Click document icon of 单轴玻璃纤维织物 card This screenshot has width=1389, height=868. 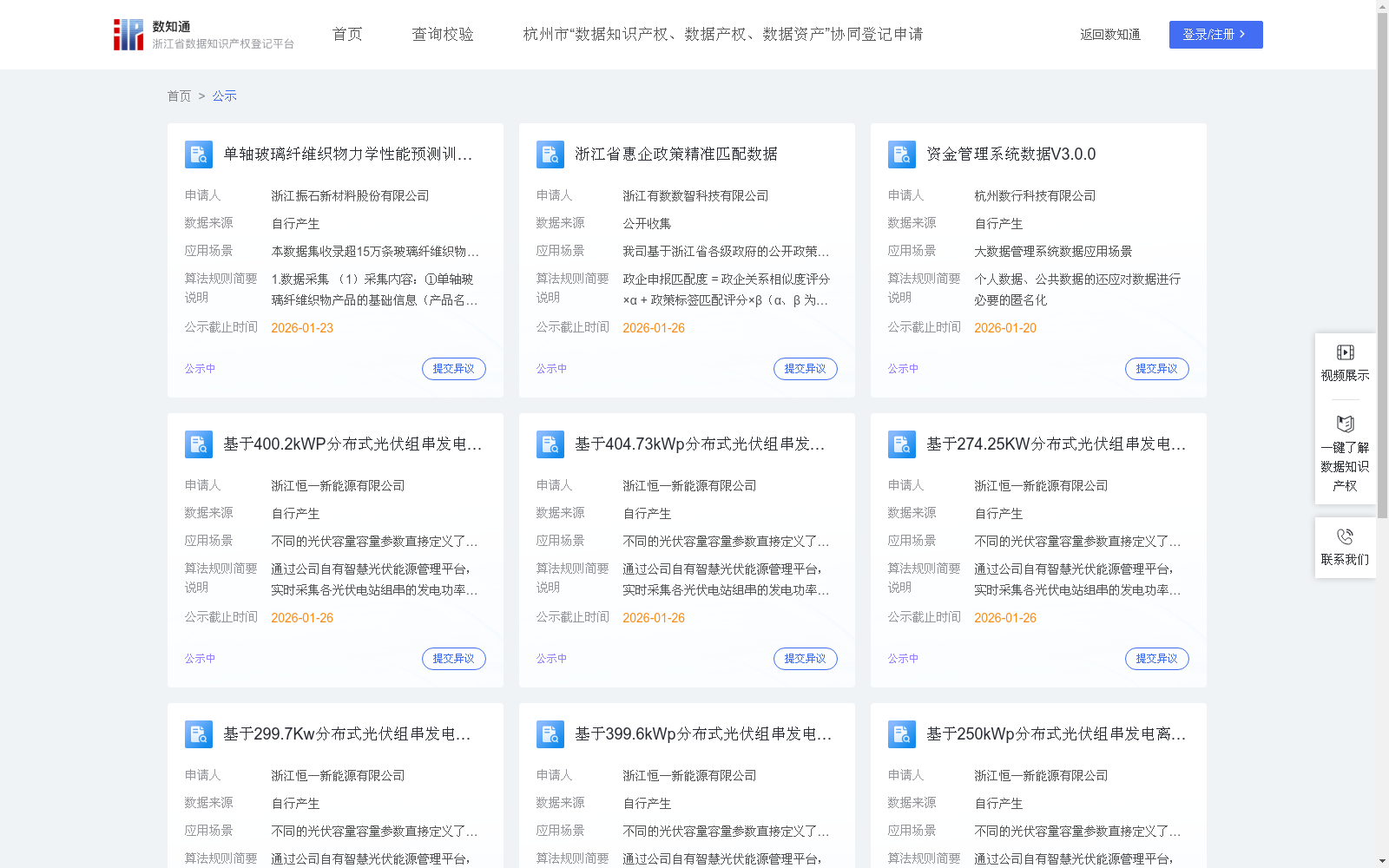tap(199, 155)
